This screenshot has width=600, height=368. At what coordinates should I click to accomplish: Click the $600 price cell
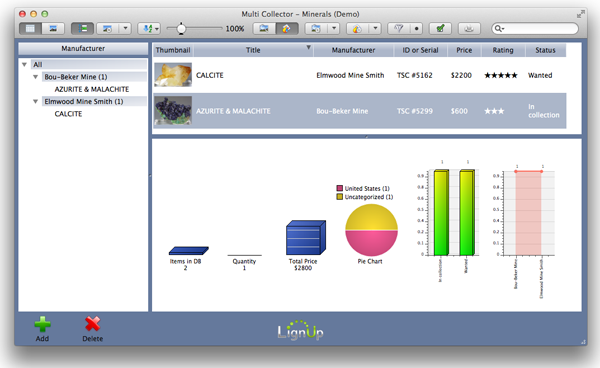tap(459, 111)
